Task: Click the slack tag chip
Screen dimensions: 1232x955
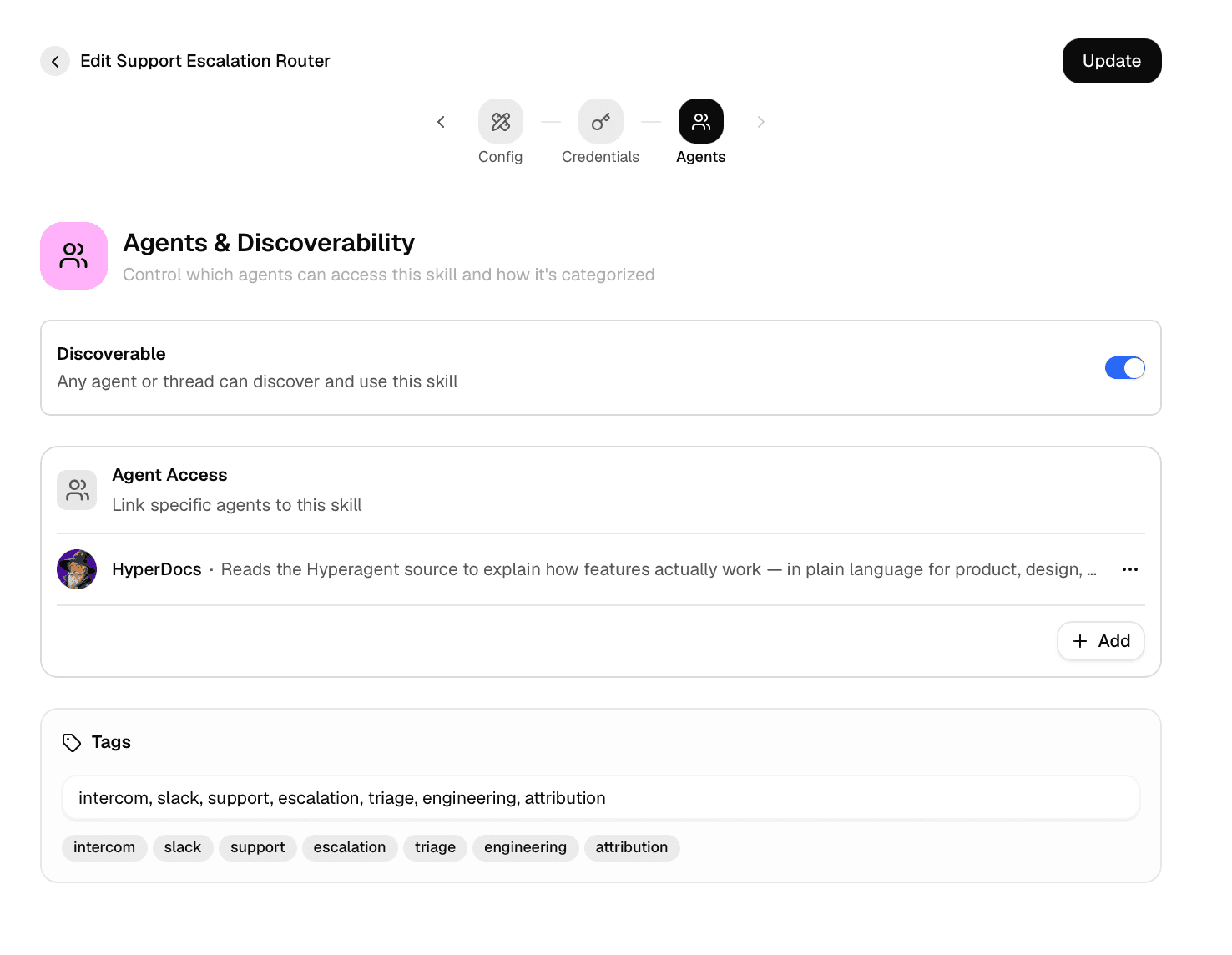Action: coord(183,847)
